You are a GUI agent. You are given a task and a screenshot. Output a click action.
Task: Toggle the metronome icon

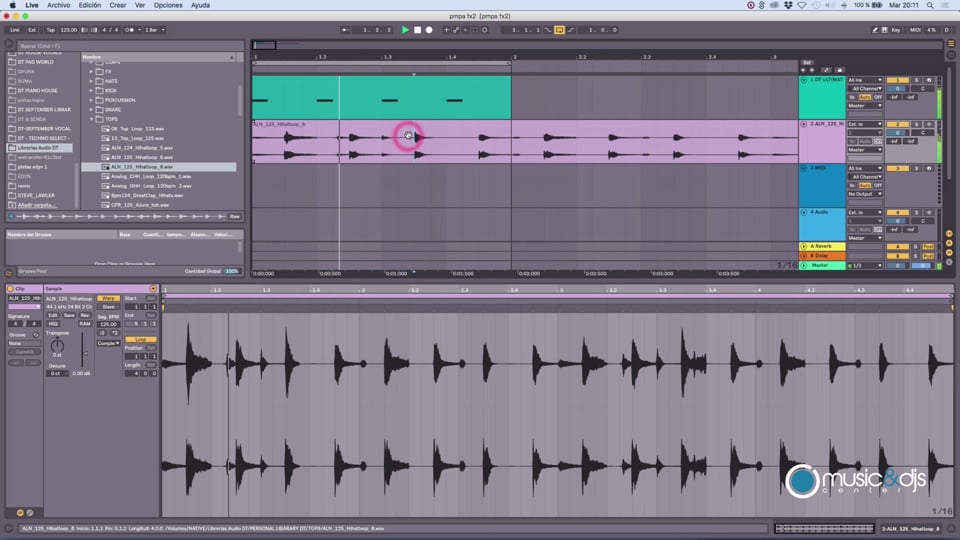(x=129, y=29)
